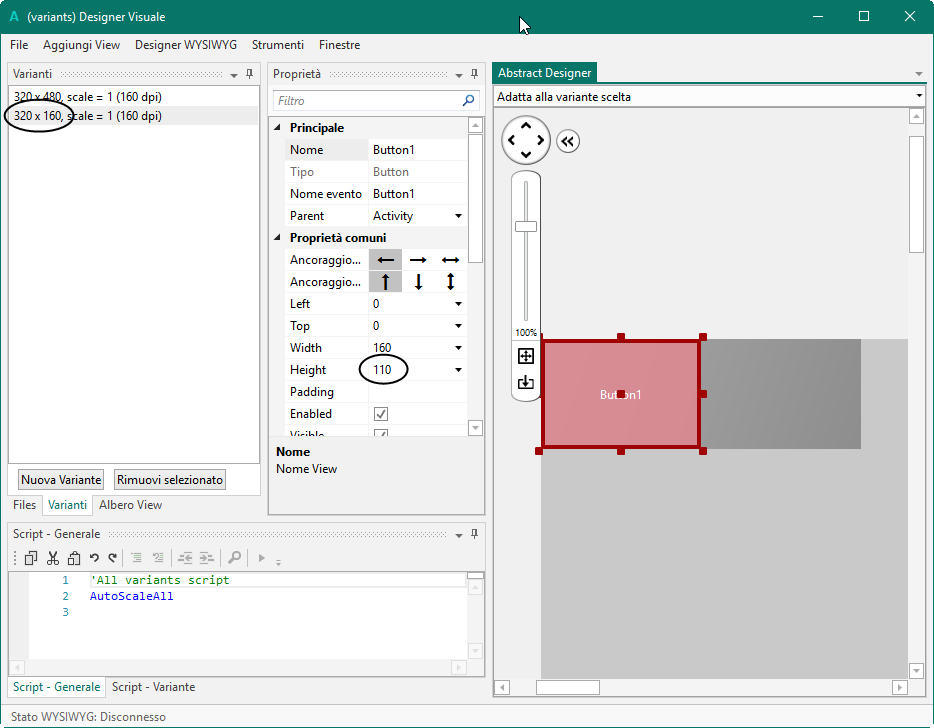This screenshot has height=728, width=934.
Task: Collapse the Proprietà comuni section
Action: pos(278,238)
